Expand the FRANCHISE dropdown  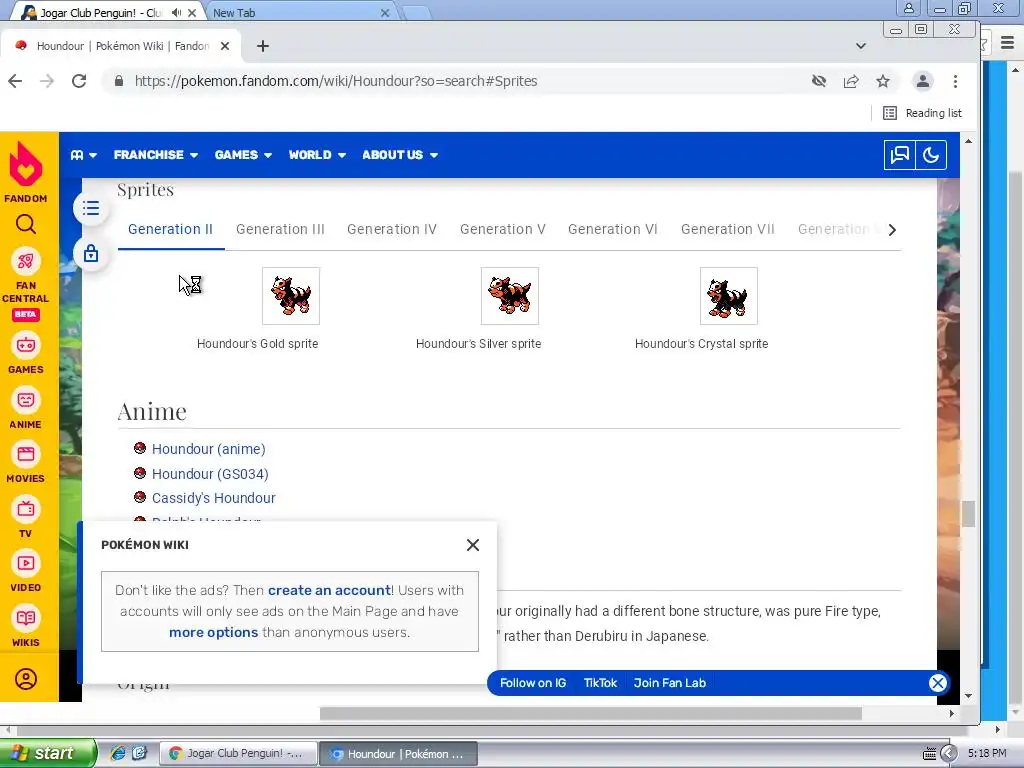coord(155,155)
